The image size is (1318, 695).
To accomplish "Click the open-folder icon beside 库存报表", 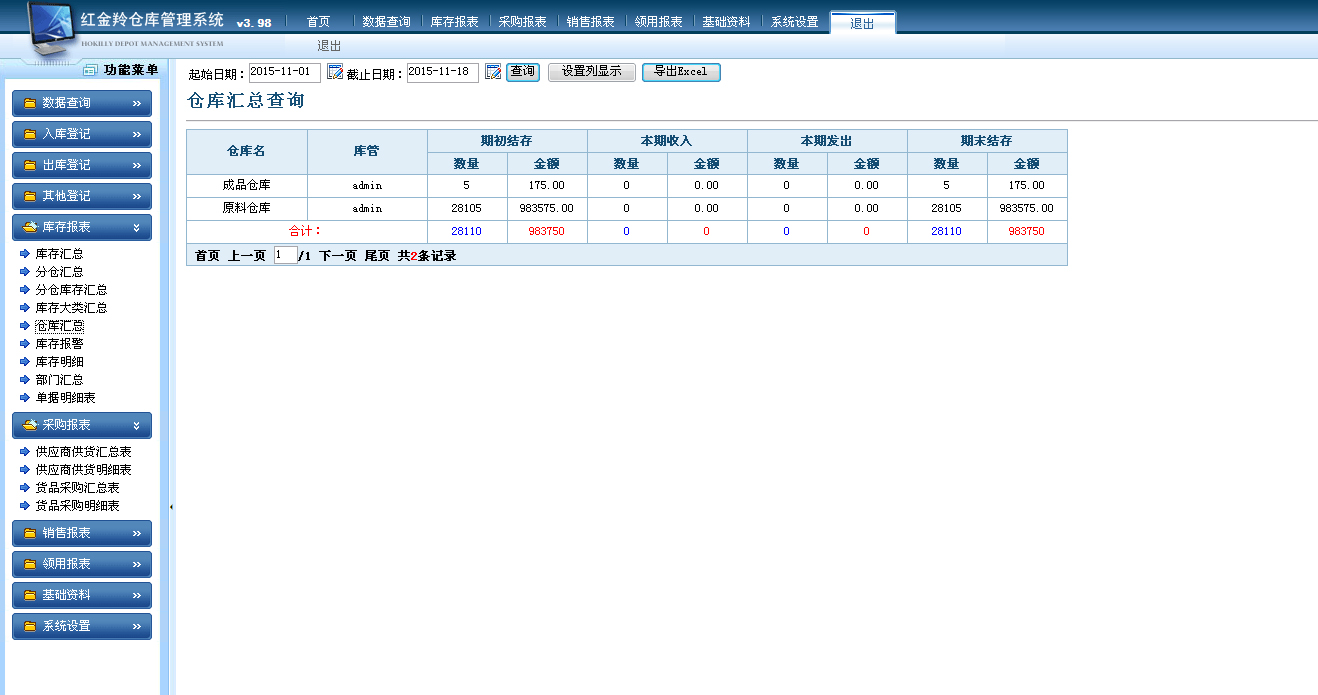I will point(29,227).
